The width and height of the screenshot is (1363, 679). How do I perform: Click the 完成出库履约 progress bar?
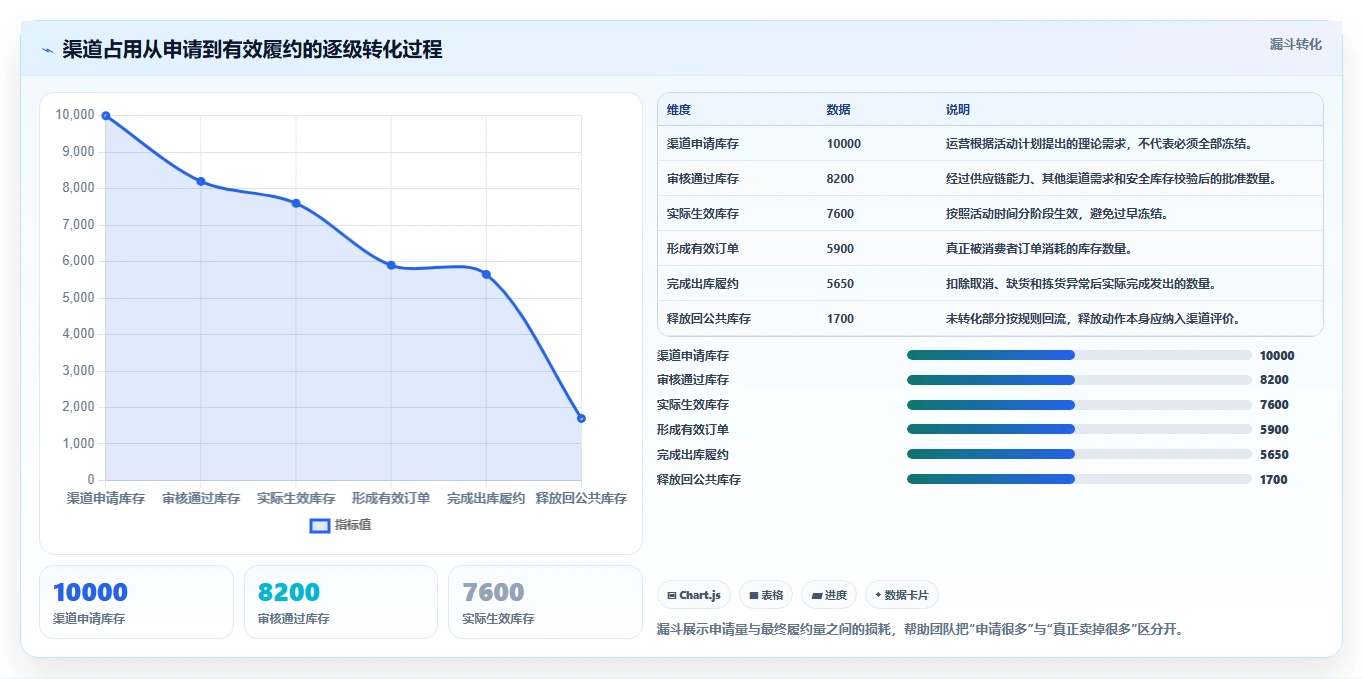(x=1079, y=454)
